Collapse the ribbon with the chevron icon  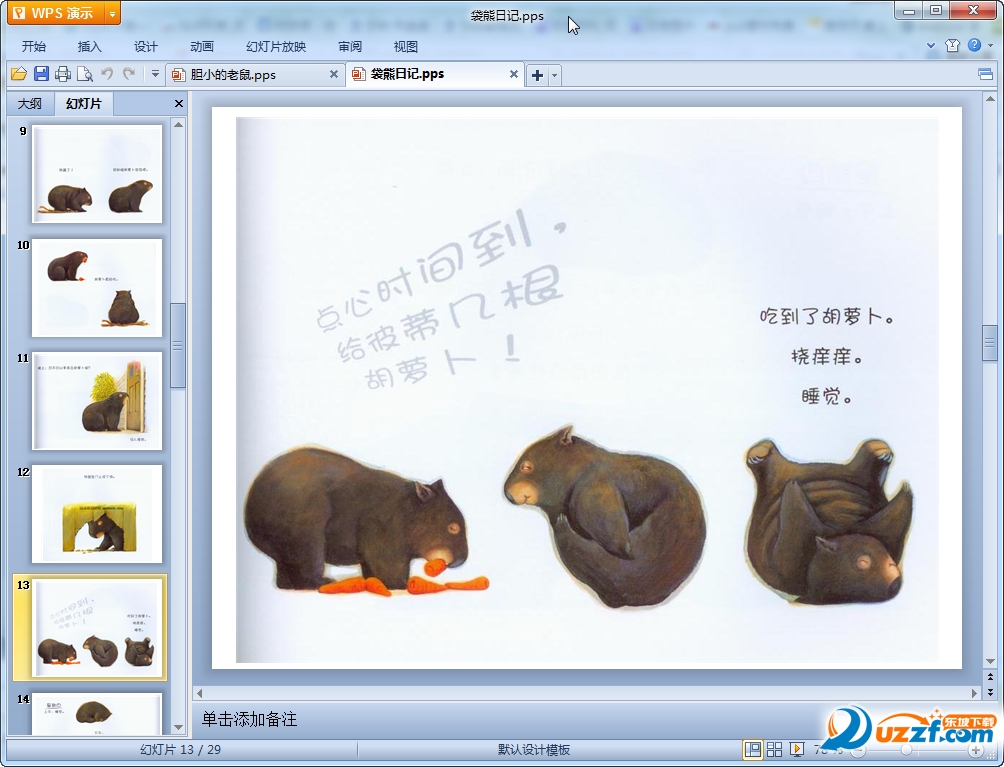pos(931,45)
